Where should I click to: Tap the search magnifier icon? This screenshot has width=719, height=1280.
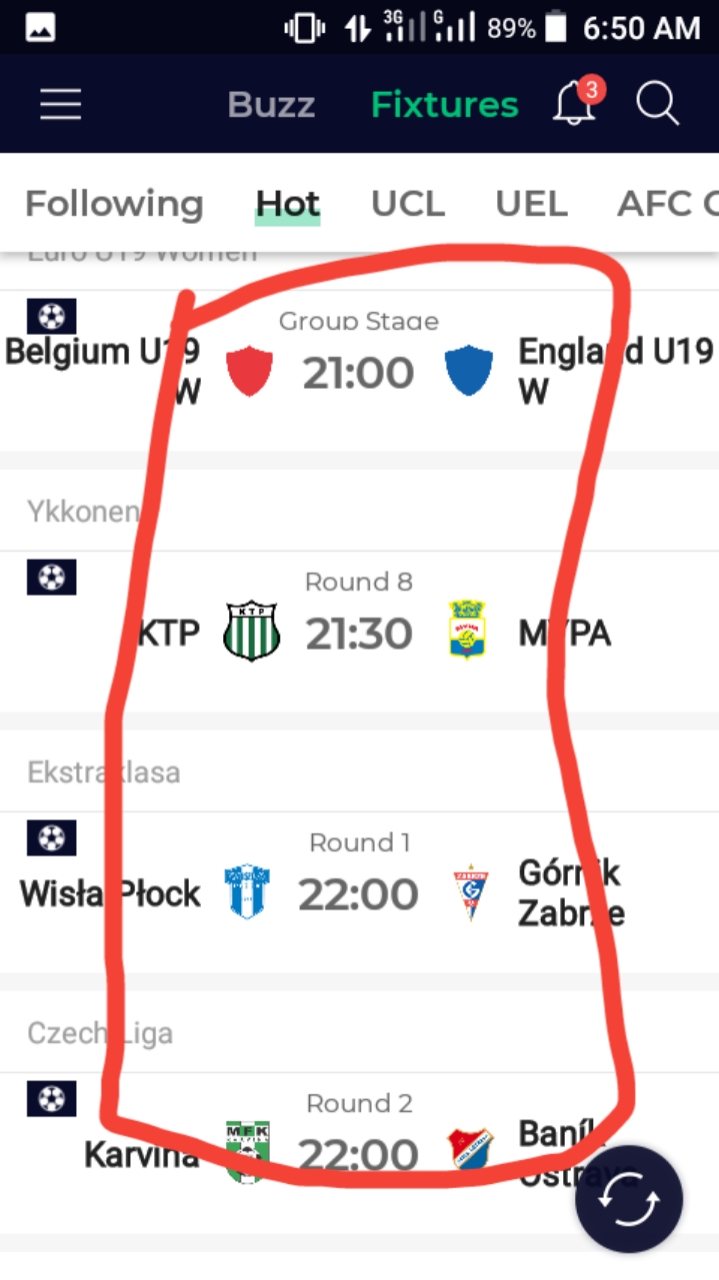pyautogui.click(x=657, y=104)
